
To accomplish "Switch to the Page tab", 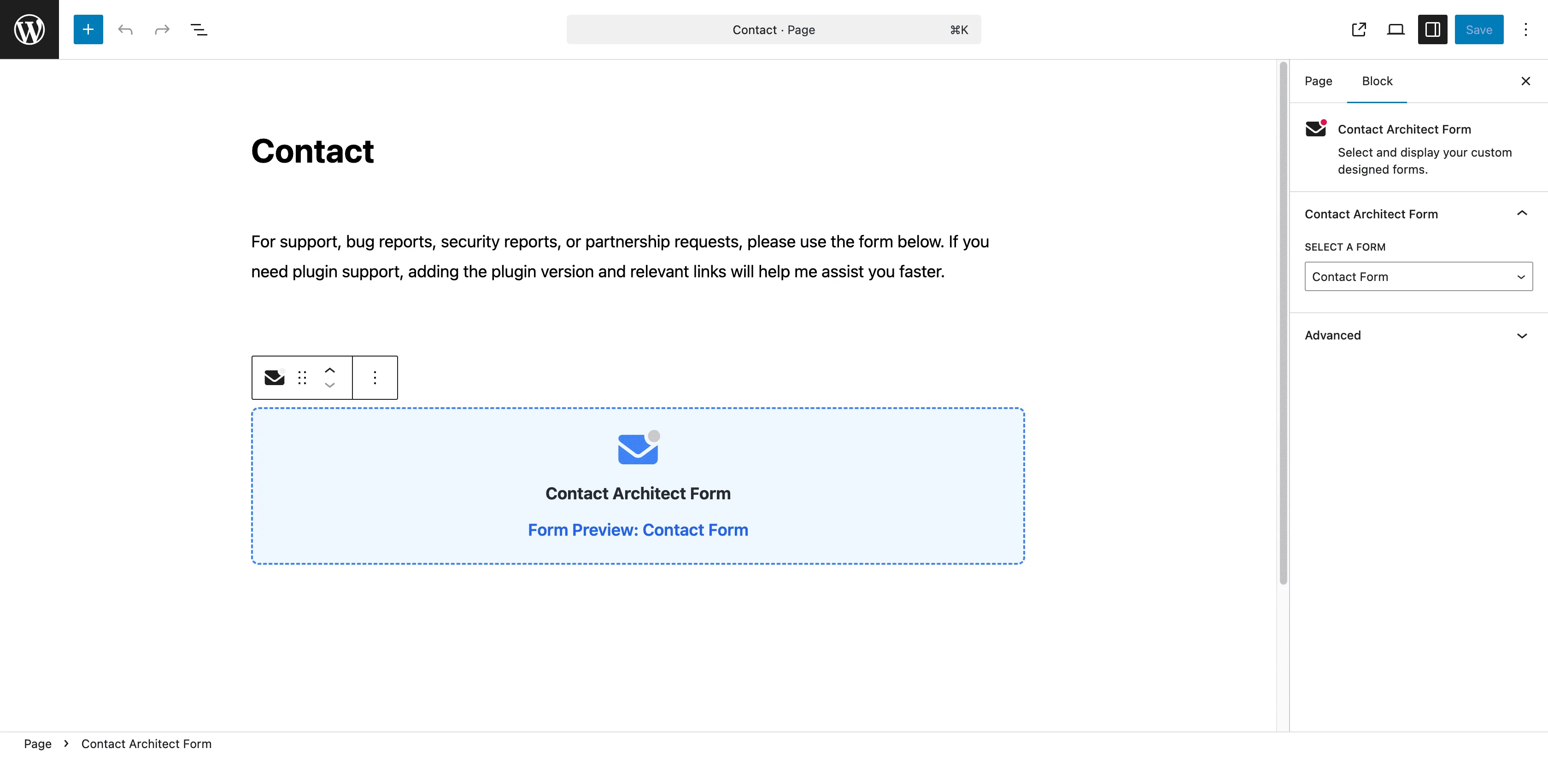I will pyautogui.click(x=1318, y=81).
